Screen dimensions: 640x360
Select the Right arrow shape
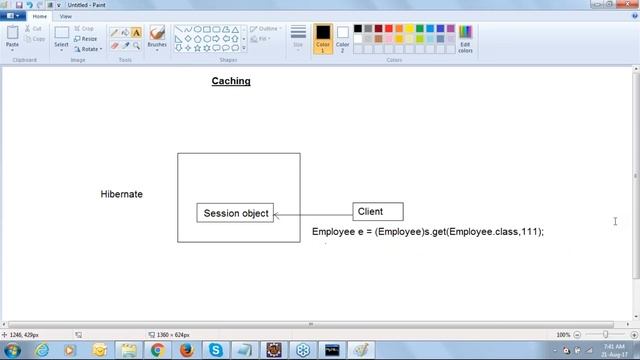tap(216, 39)
